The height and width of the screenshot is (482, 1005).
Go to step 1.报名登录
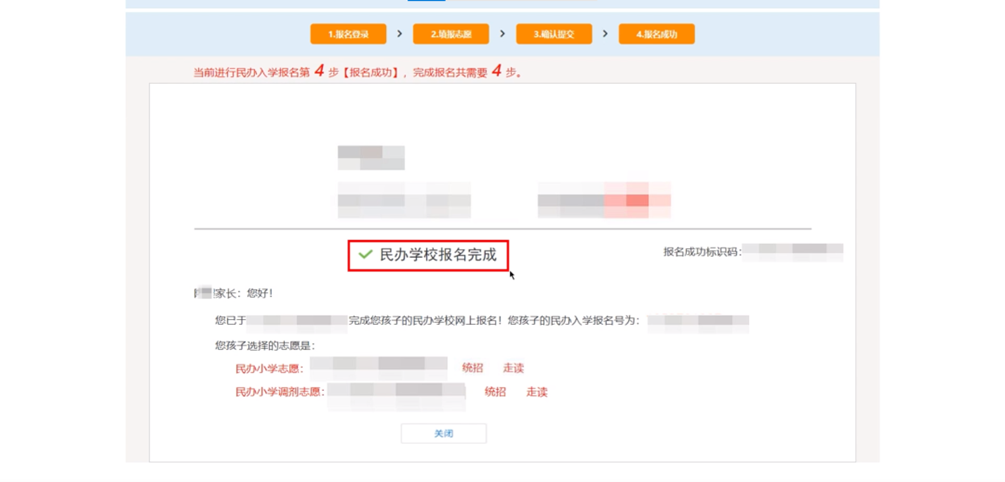click(x=348, y=34)
